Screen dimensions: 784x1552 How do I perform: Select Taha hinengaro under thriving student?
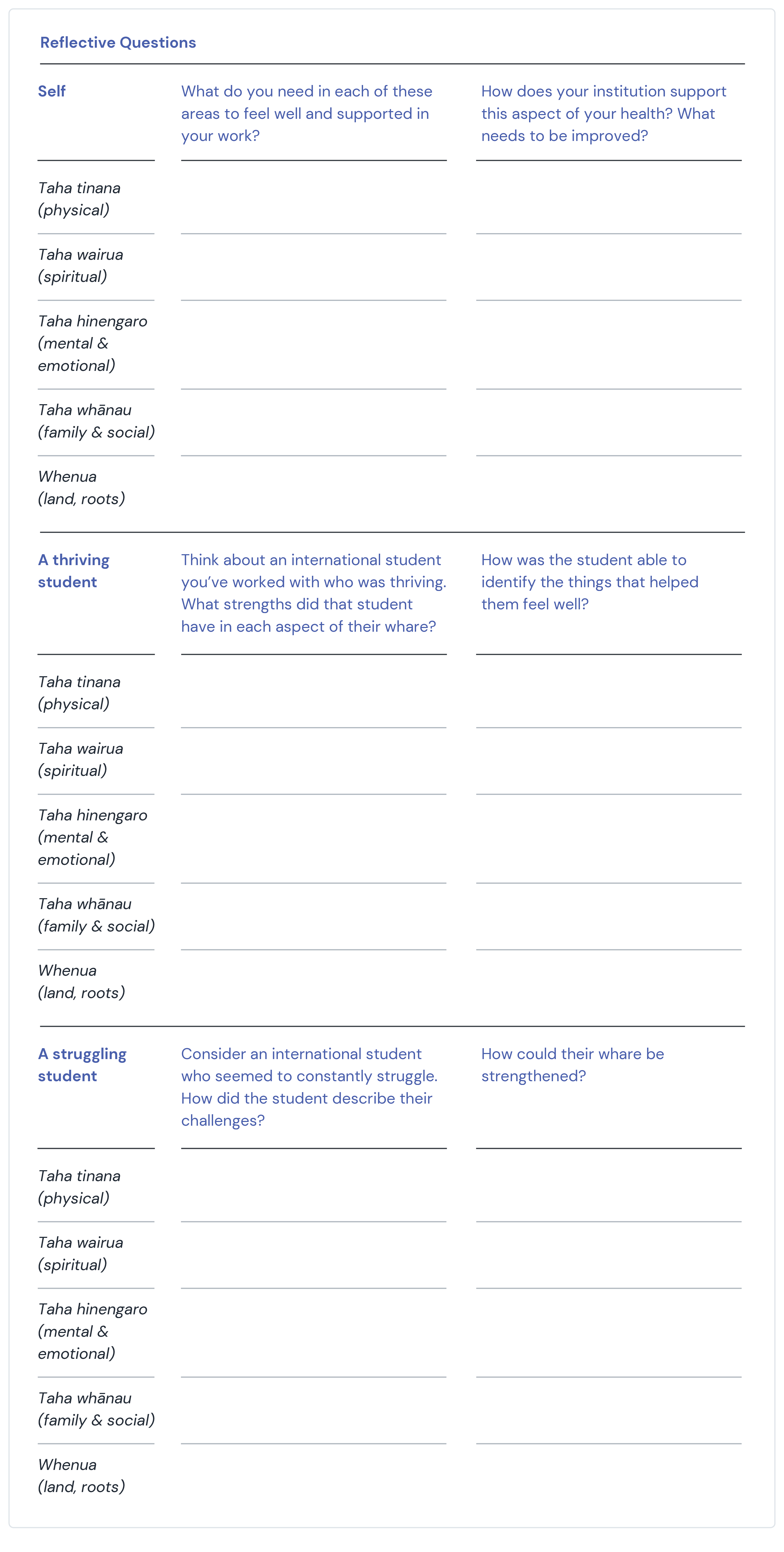point(92,837)
